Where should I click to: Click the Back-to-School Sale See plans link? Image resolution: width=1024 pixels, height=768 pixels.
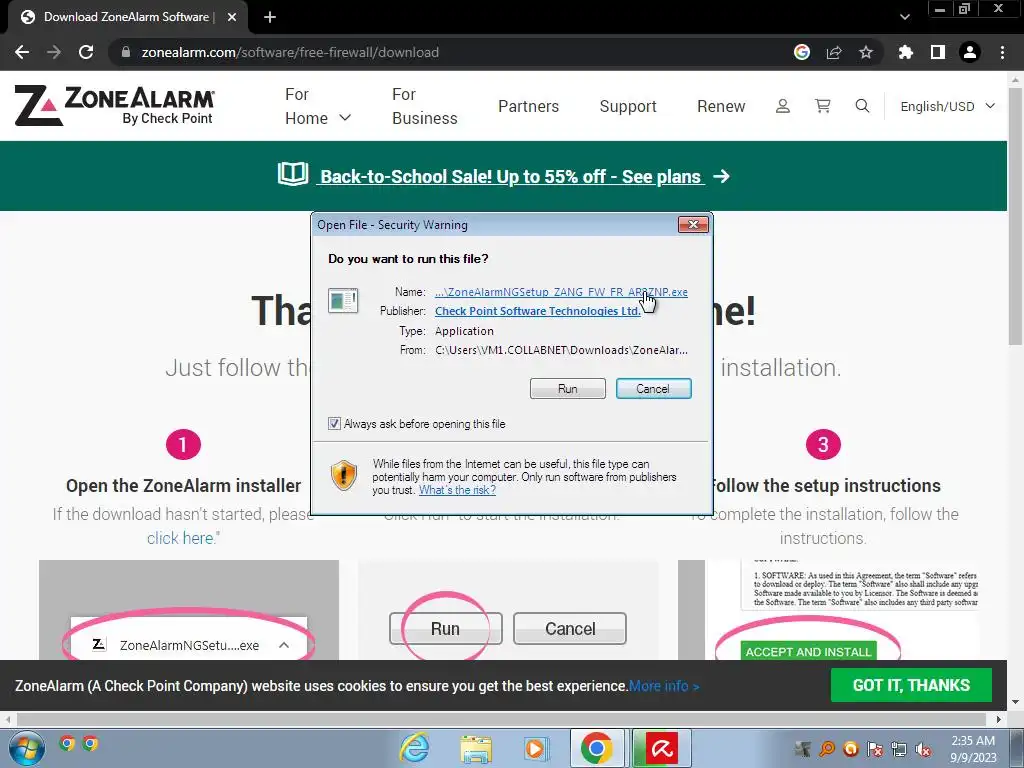point(510,176)
